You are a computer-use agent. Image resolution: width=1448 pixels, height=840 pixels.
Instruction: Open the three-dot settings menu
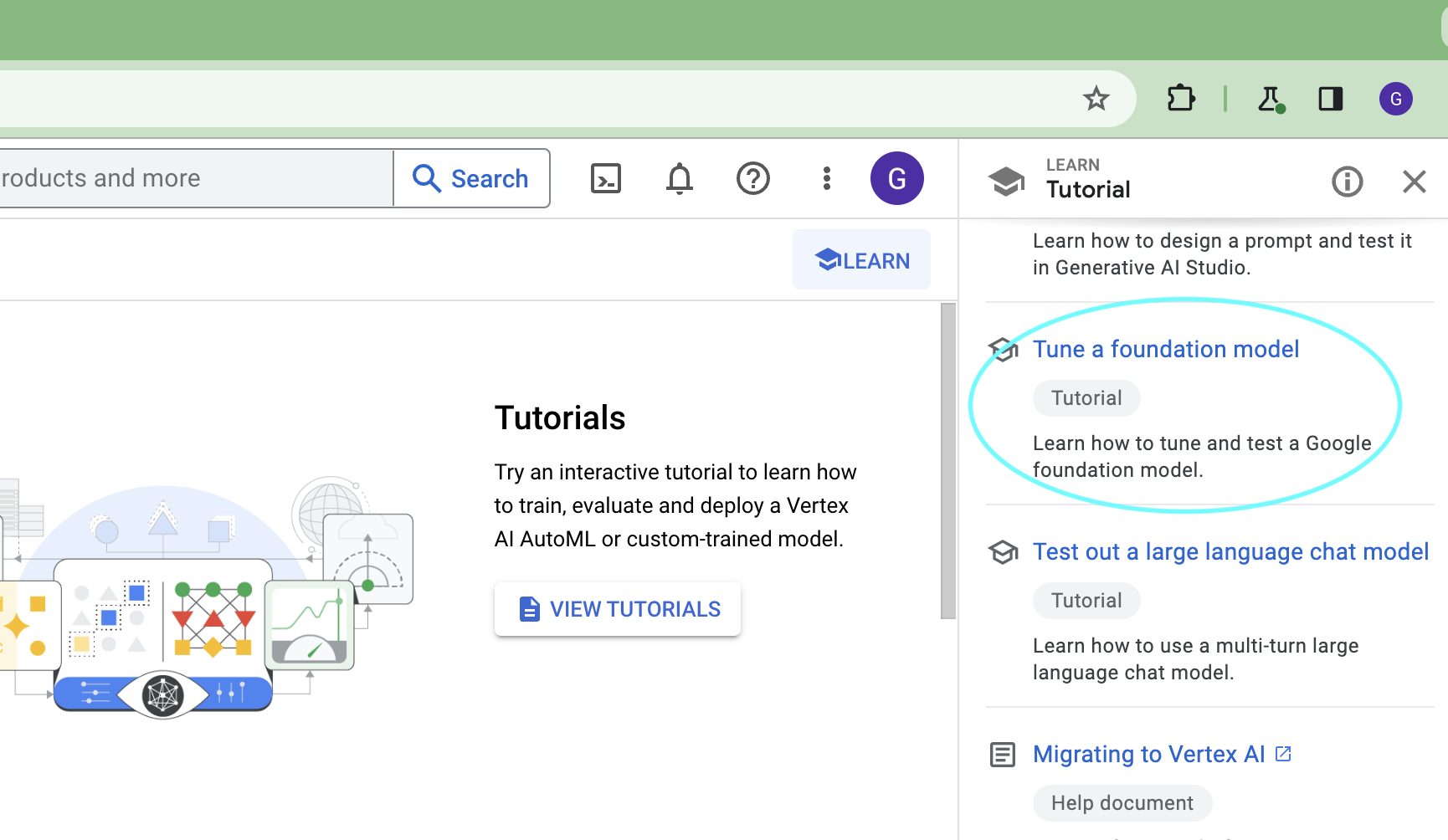pos(827,178)
